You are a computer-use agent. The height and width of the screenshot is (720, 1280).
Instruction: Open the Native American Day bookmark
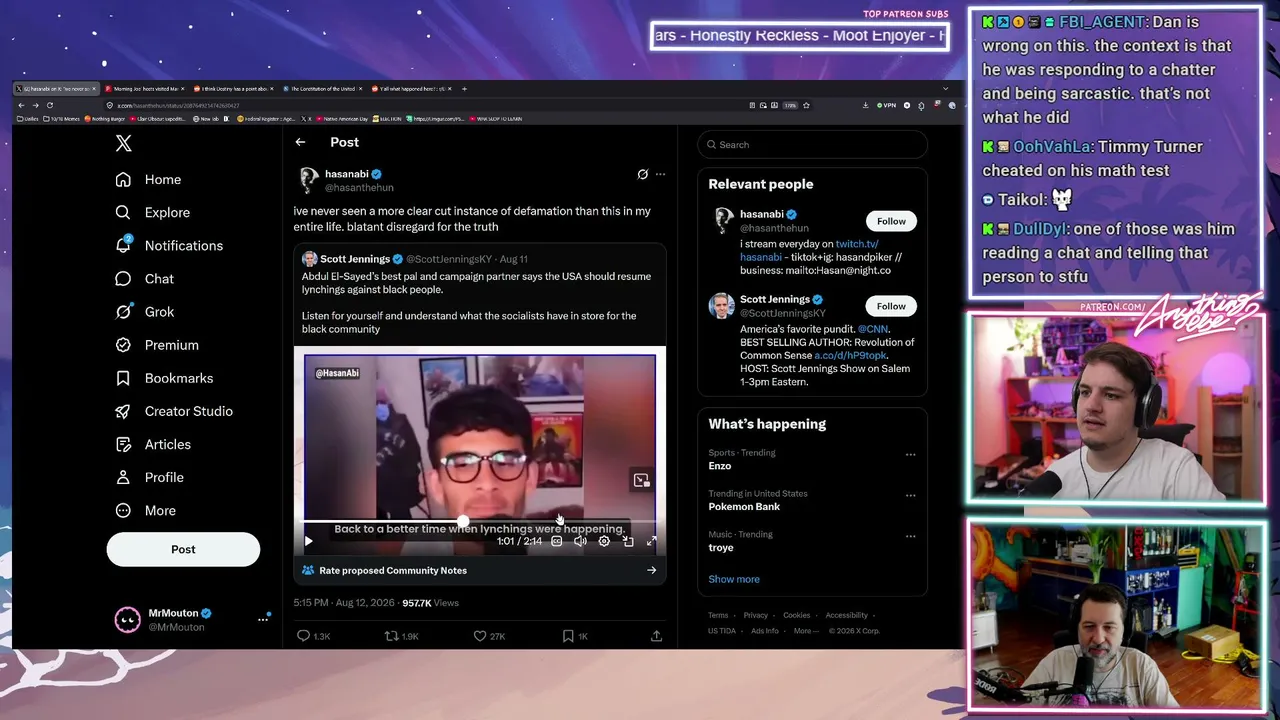point(343,119)
